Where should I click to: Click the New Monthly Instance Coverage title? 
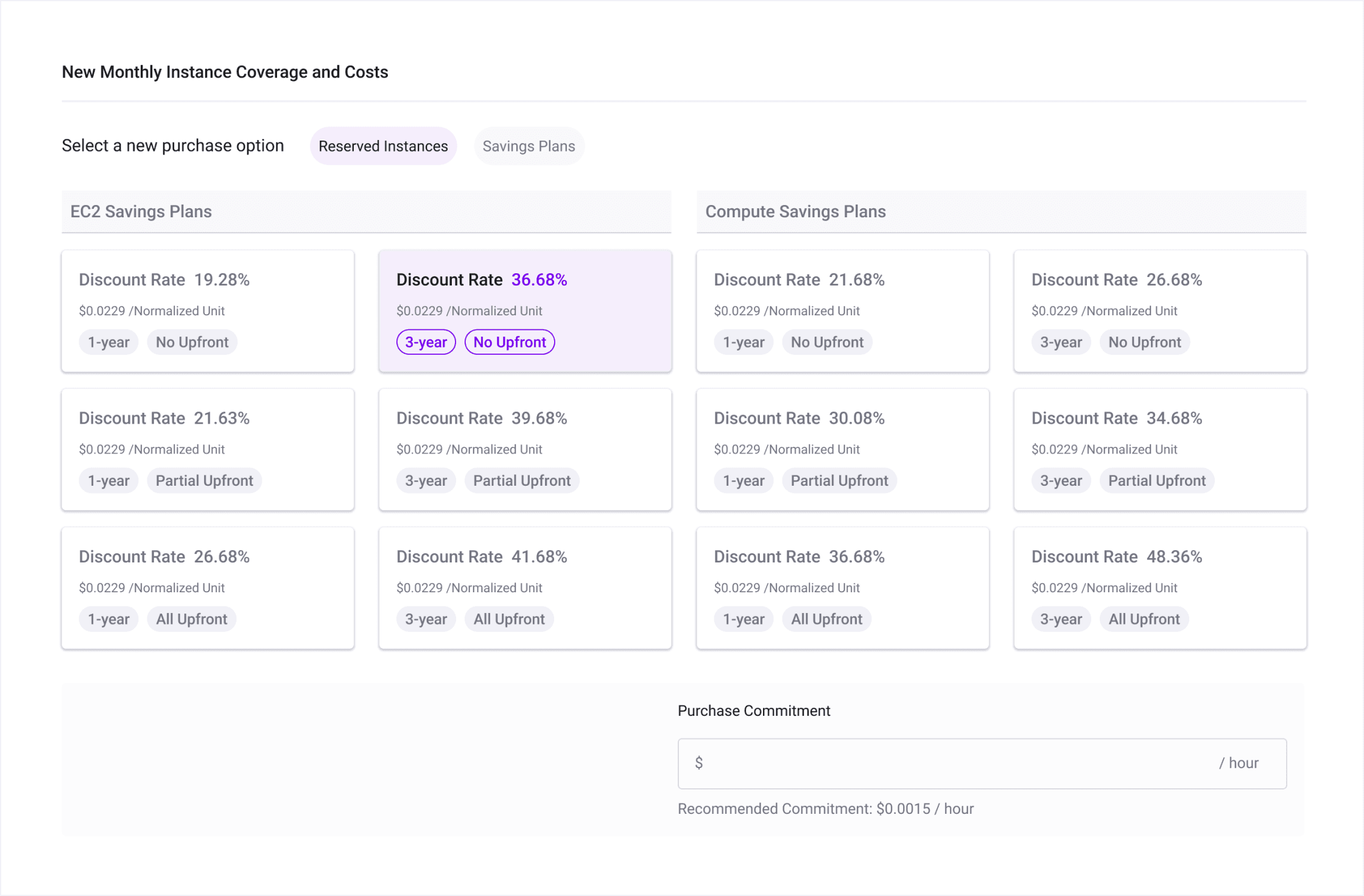225,72
